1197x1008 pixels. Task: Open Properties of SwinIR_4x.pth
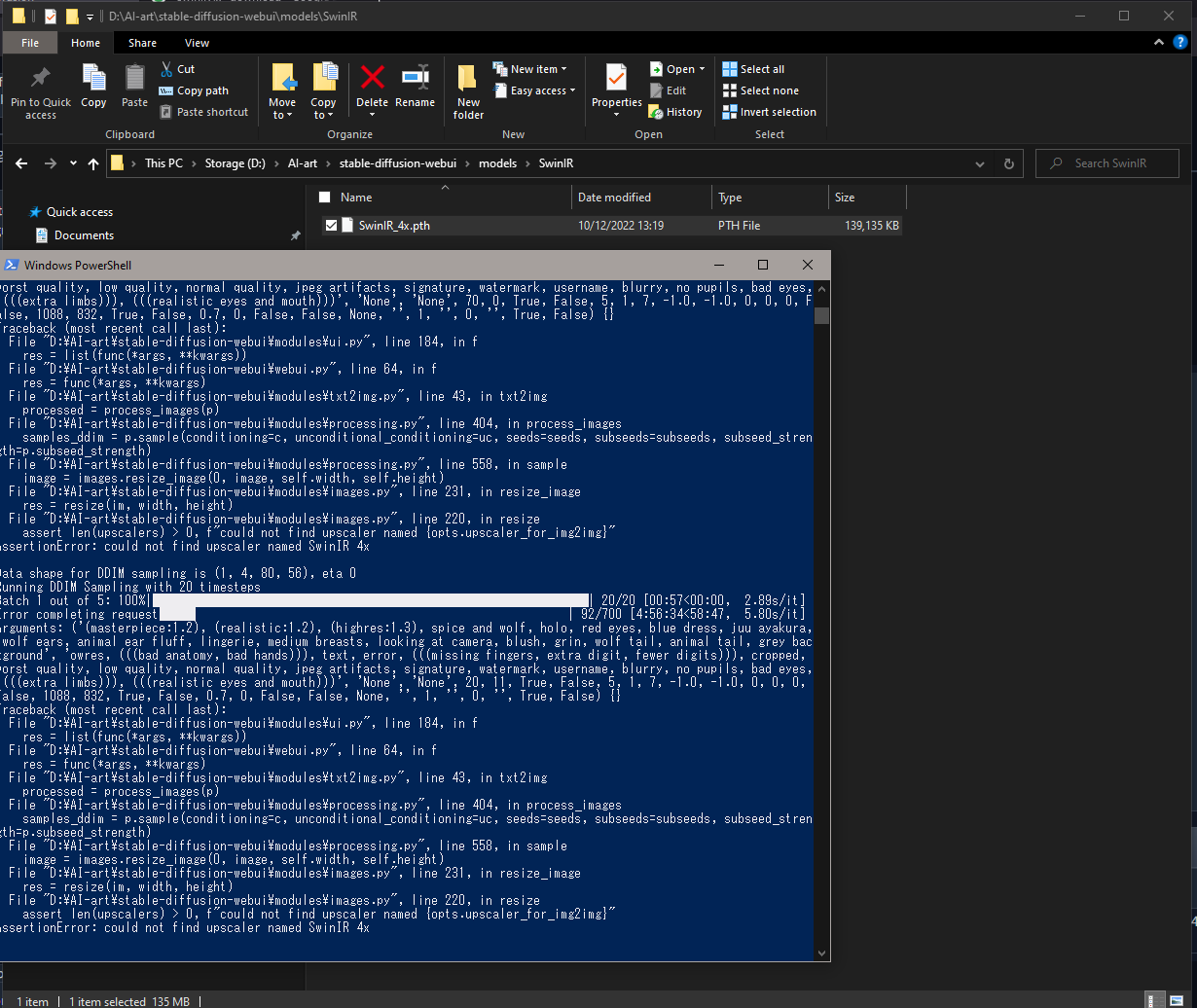617,84
